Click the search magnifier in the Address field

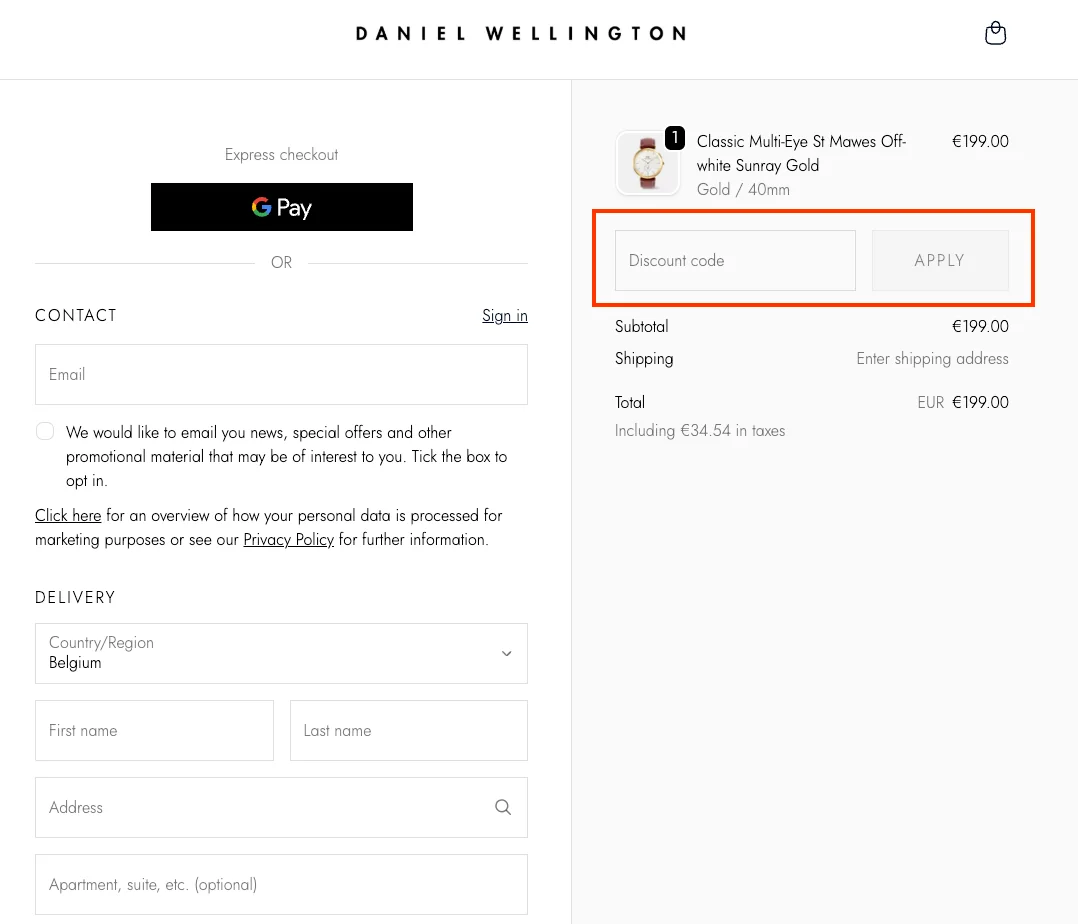(x=503, y=807)
